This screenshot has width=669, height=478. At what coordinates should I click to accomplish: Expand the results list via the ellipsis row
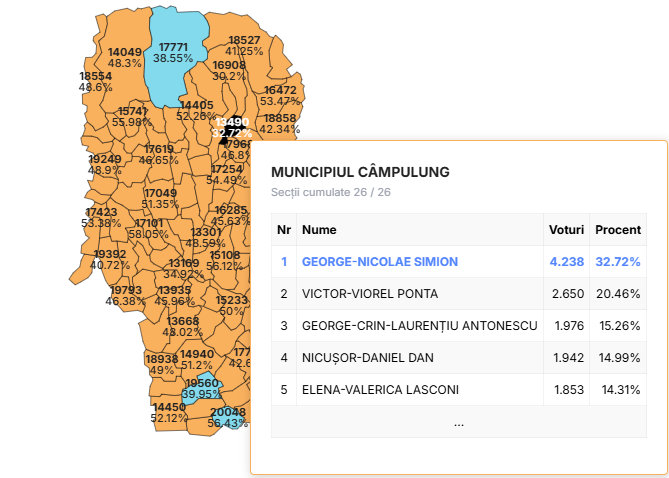point(458,423)
